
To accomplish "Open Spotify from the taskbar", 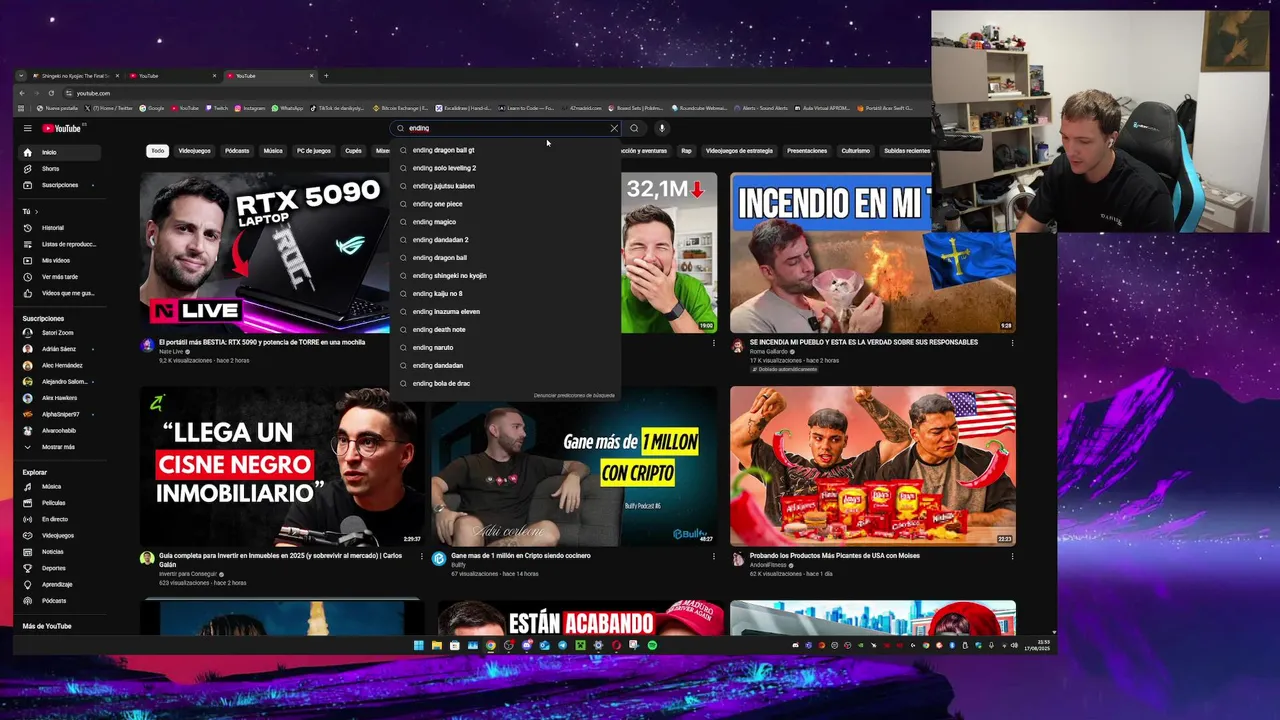I will click(652, 646).
